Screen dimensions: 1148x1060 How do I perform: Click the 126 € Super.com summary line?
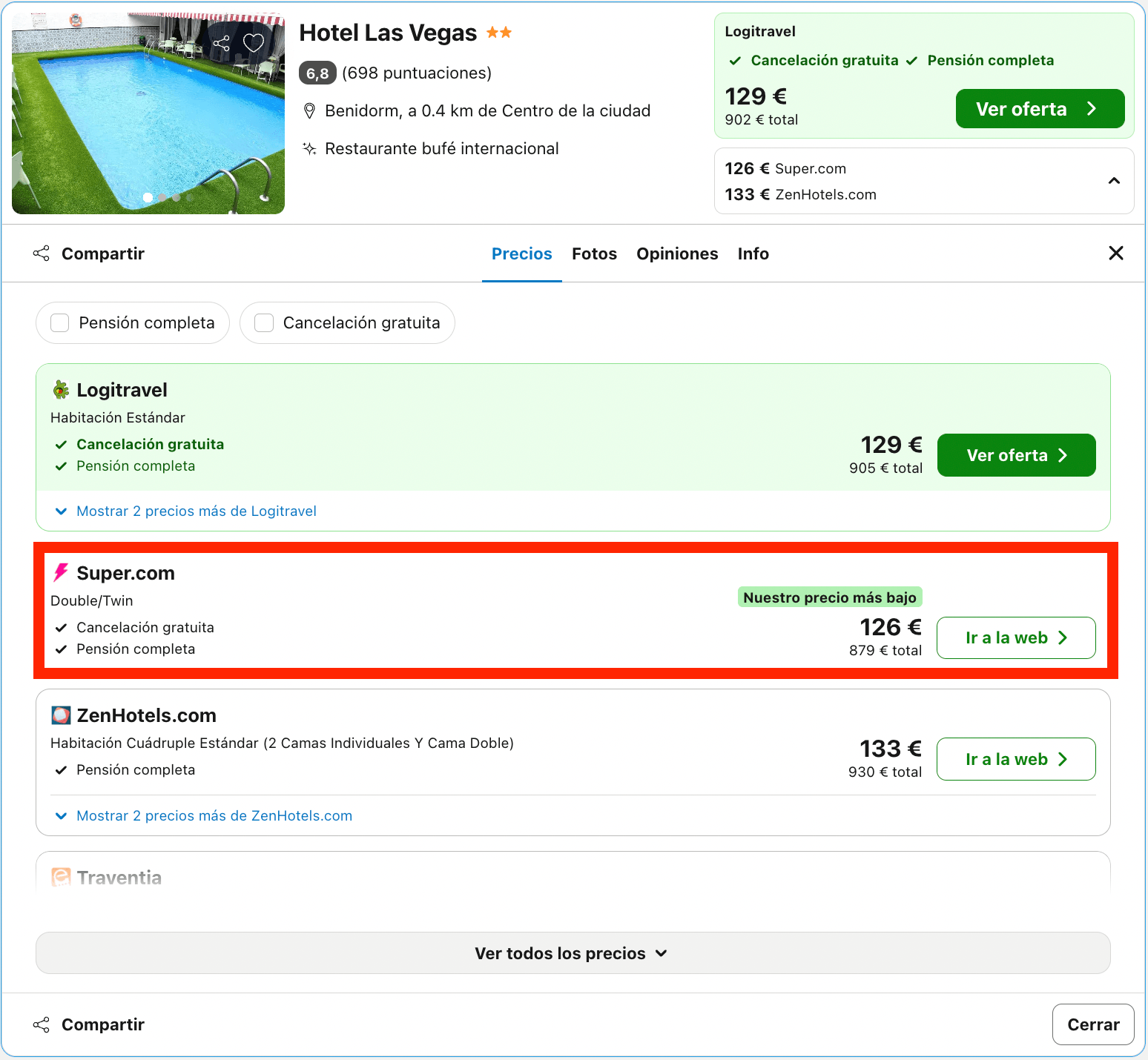785,168
